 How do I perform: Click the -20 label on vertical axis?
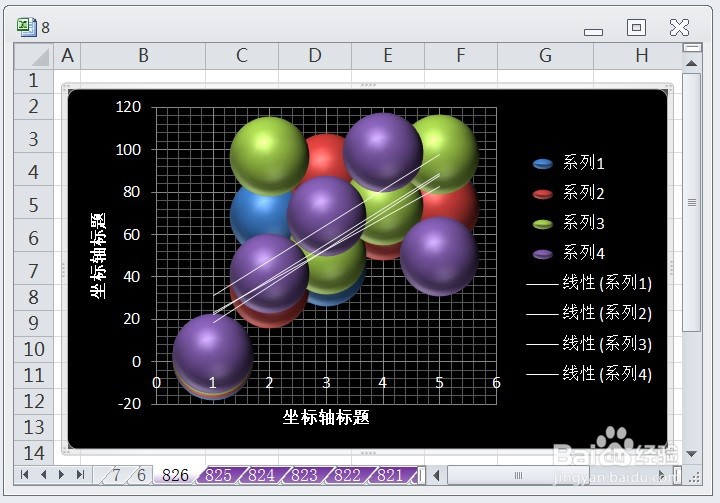129,404
